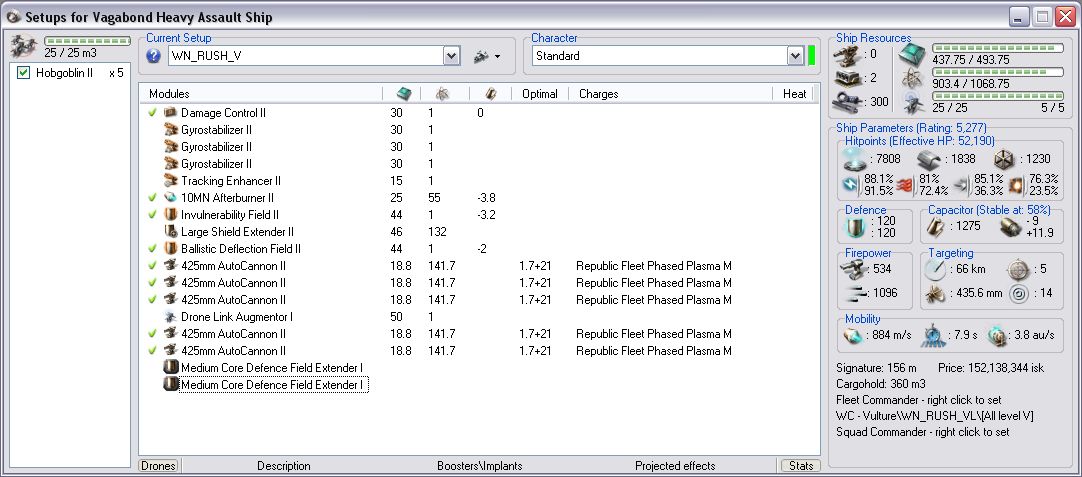Click the CPU usage bar 437.75 / 493.75
This screenshot has width=1082, height=477.
point(998,48)
